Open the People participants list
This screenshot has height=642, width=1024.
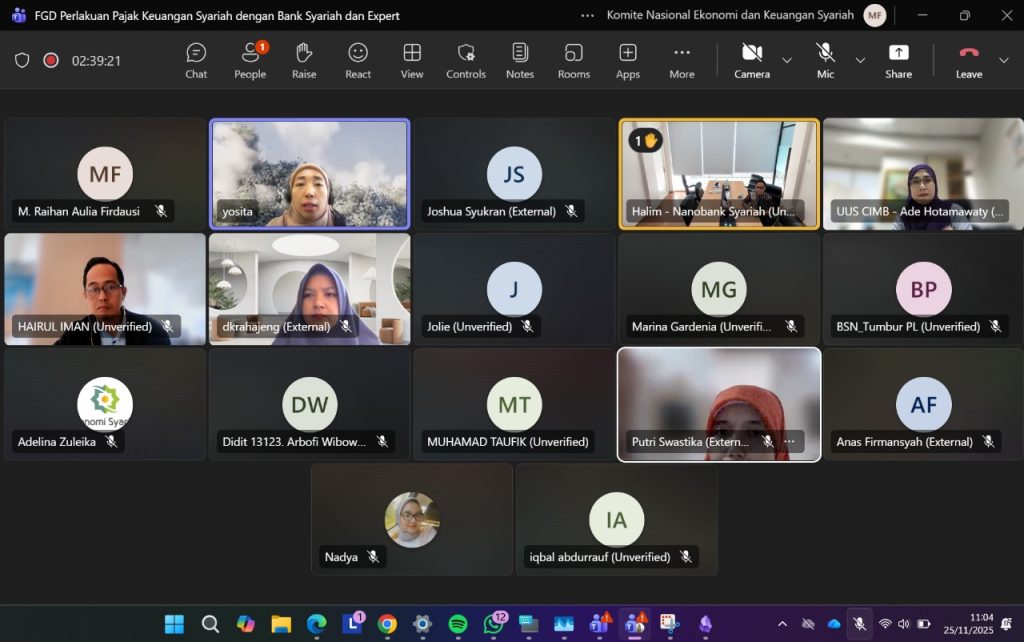click(250, 60)
